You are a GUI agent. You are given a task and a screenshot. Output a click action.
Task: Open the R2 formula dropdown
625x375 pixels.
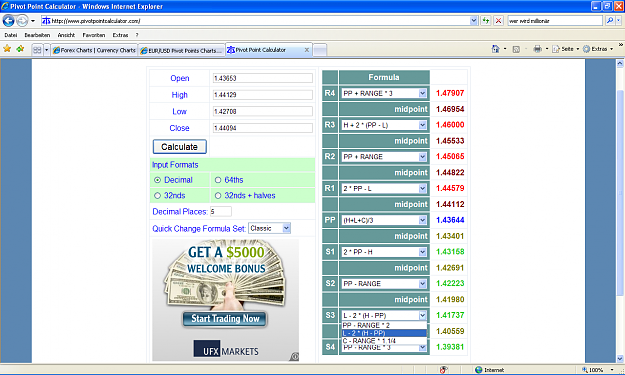(x=384, y=157)
